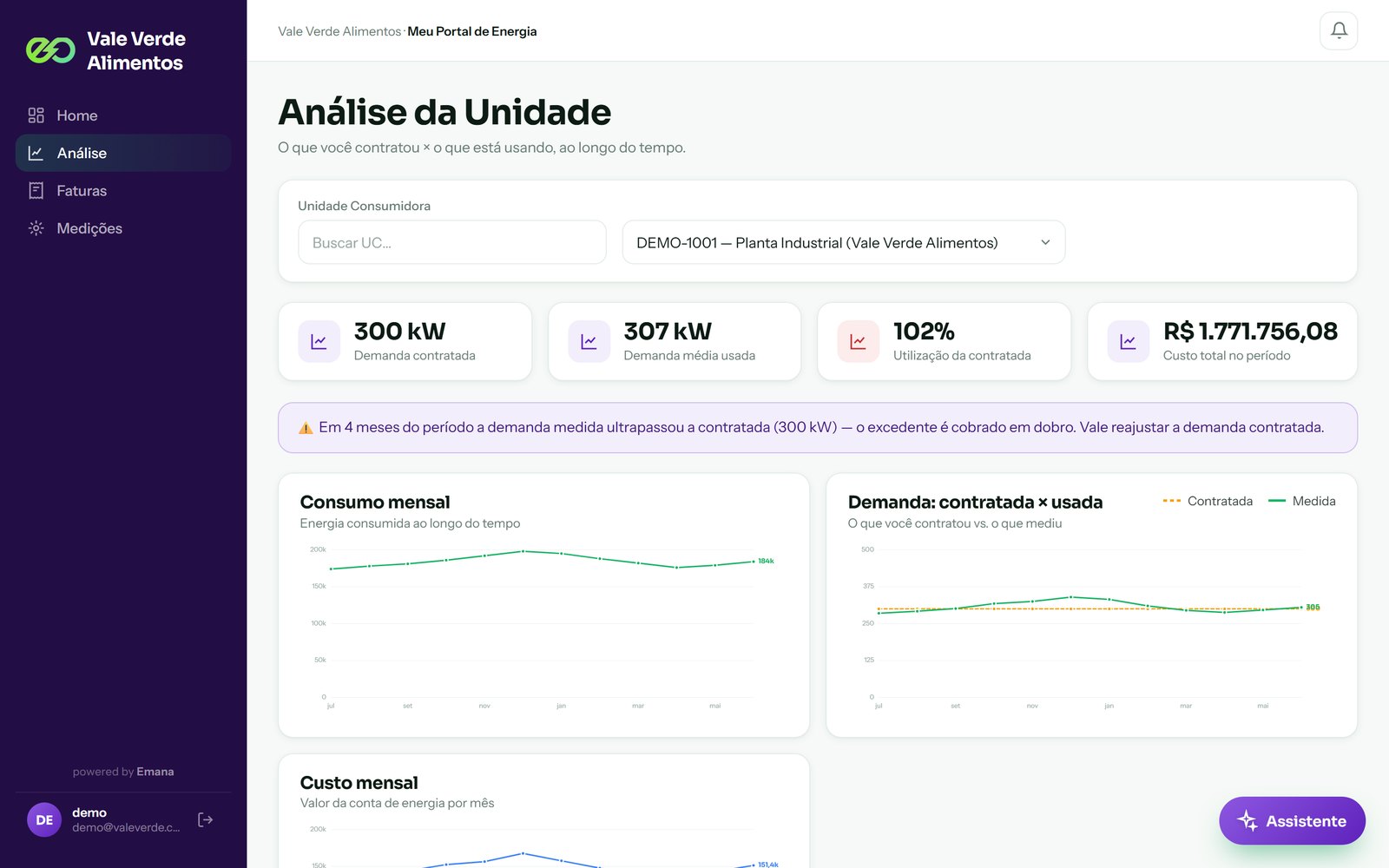This screenshot has width=1389, height=868.
Task: Open the Faturas invoice icon
Action: click(x=36, y=191)
